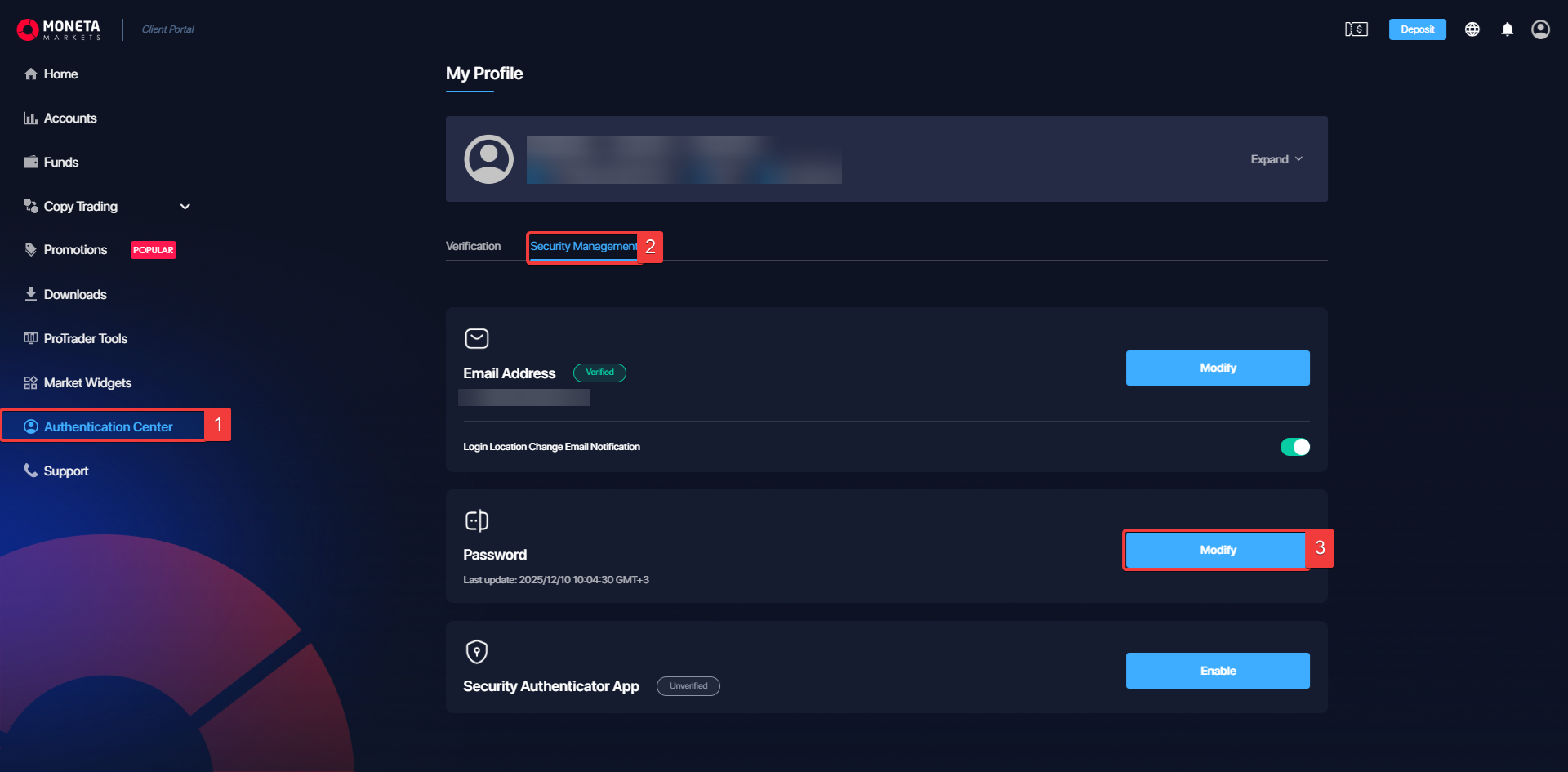The image size is (1568, 772).
Task: Click the password Last update timestamp text
Action: 556,580
